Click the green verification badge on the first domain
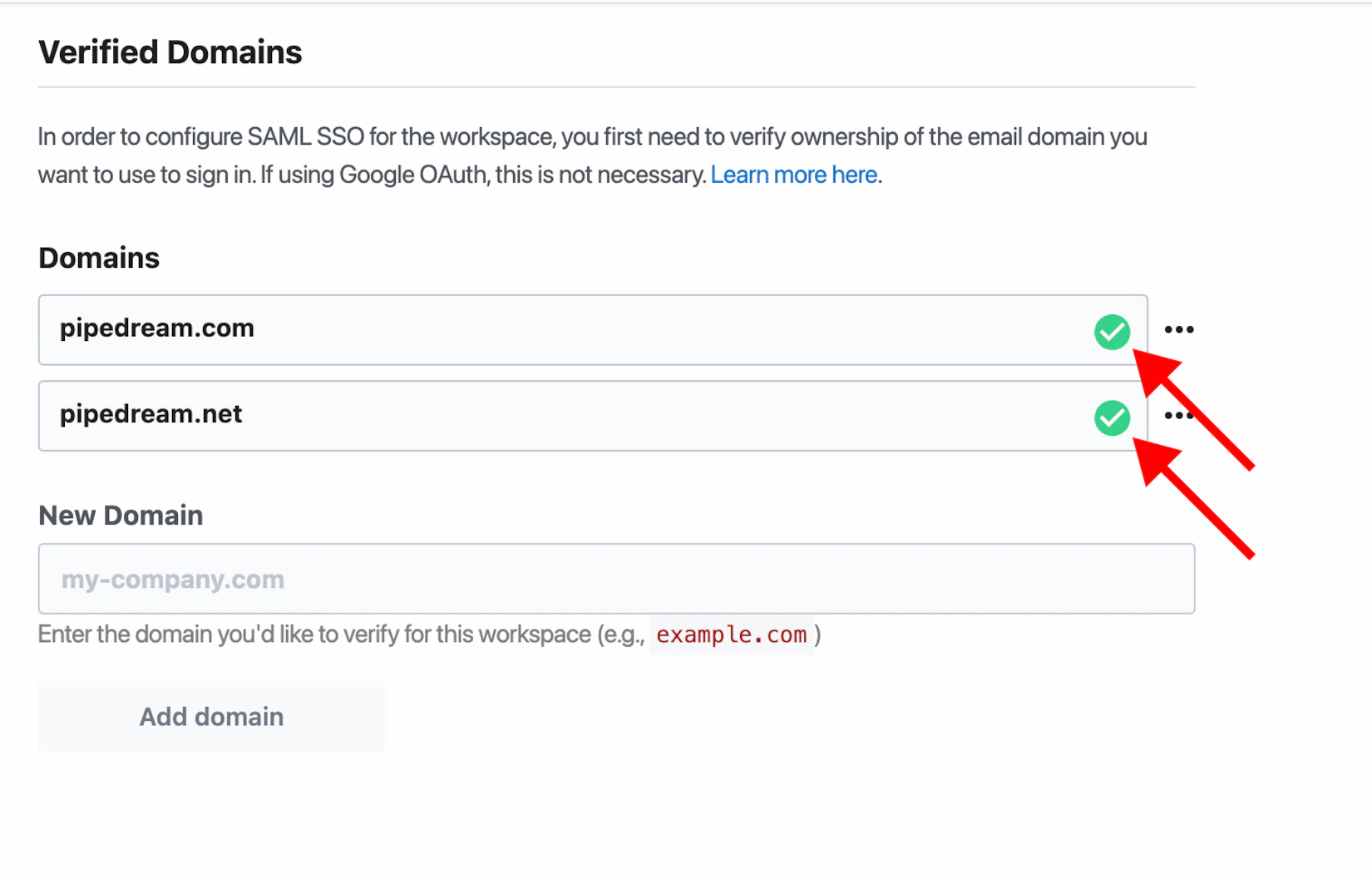 [1112, 332]
